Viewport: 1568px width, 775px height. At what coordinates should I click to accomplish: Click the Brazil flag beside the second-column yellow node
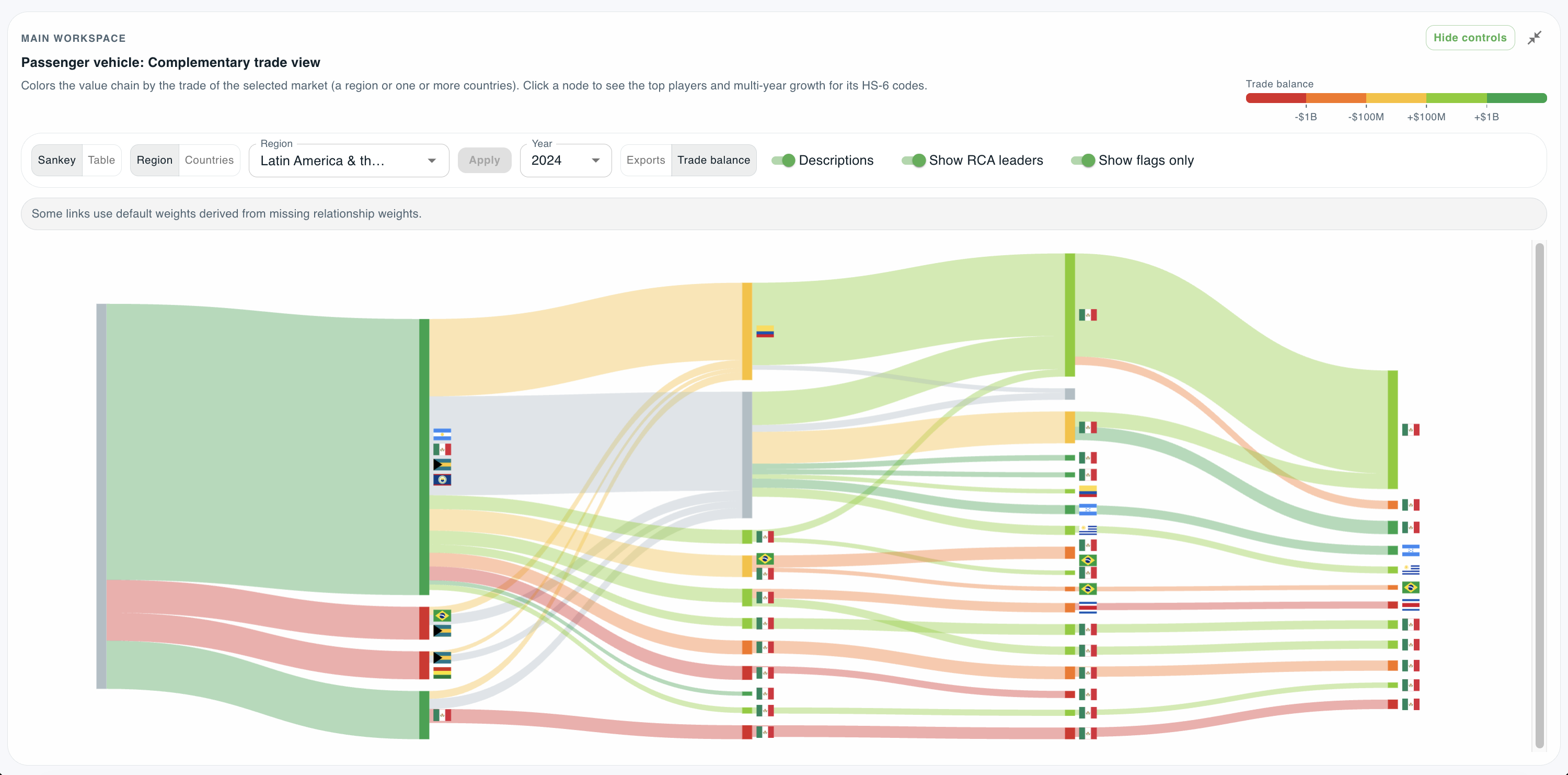point(765,559)
